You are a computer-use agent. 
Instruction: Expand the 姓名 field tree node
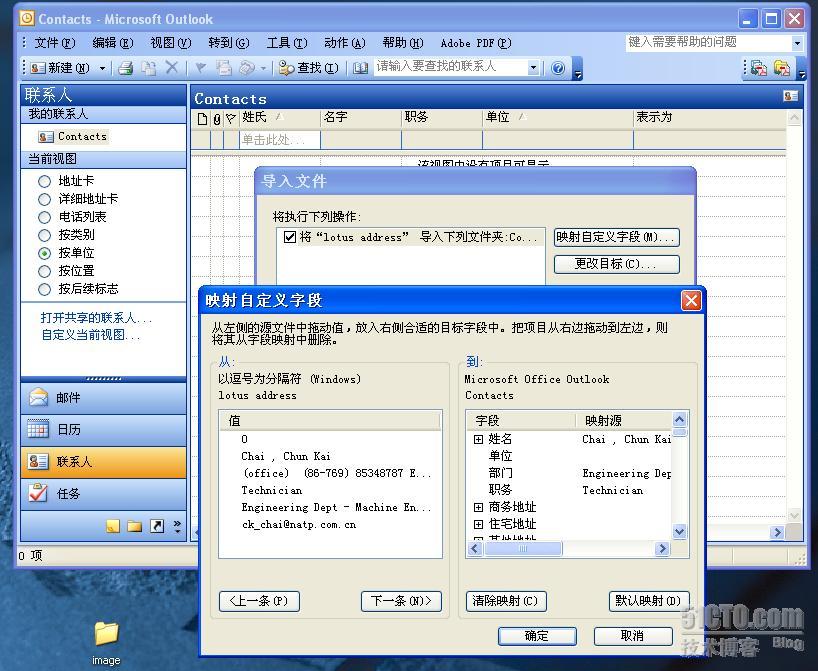click(478, 439)
